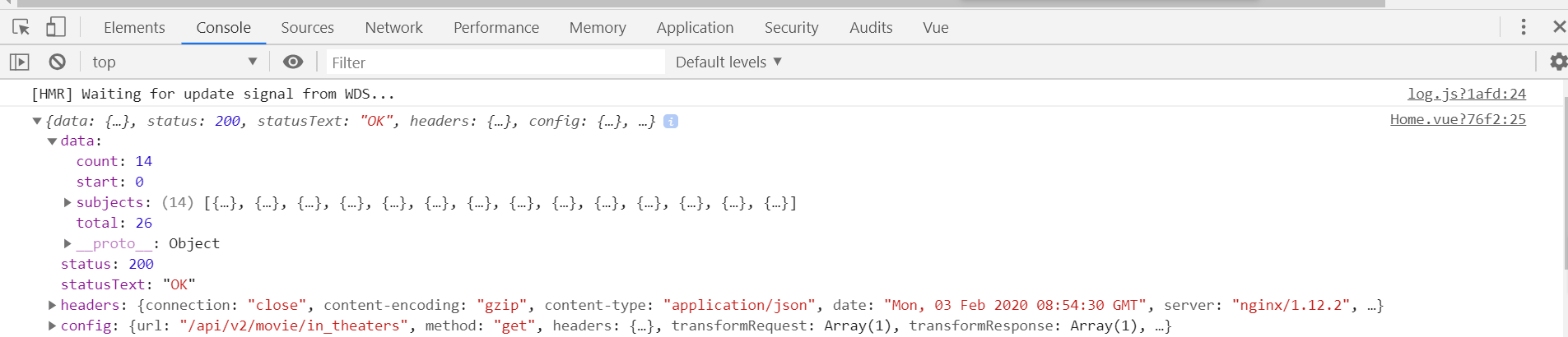
Task: Click the HMR waiting message text
Action: click(213, 94)
